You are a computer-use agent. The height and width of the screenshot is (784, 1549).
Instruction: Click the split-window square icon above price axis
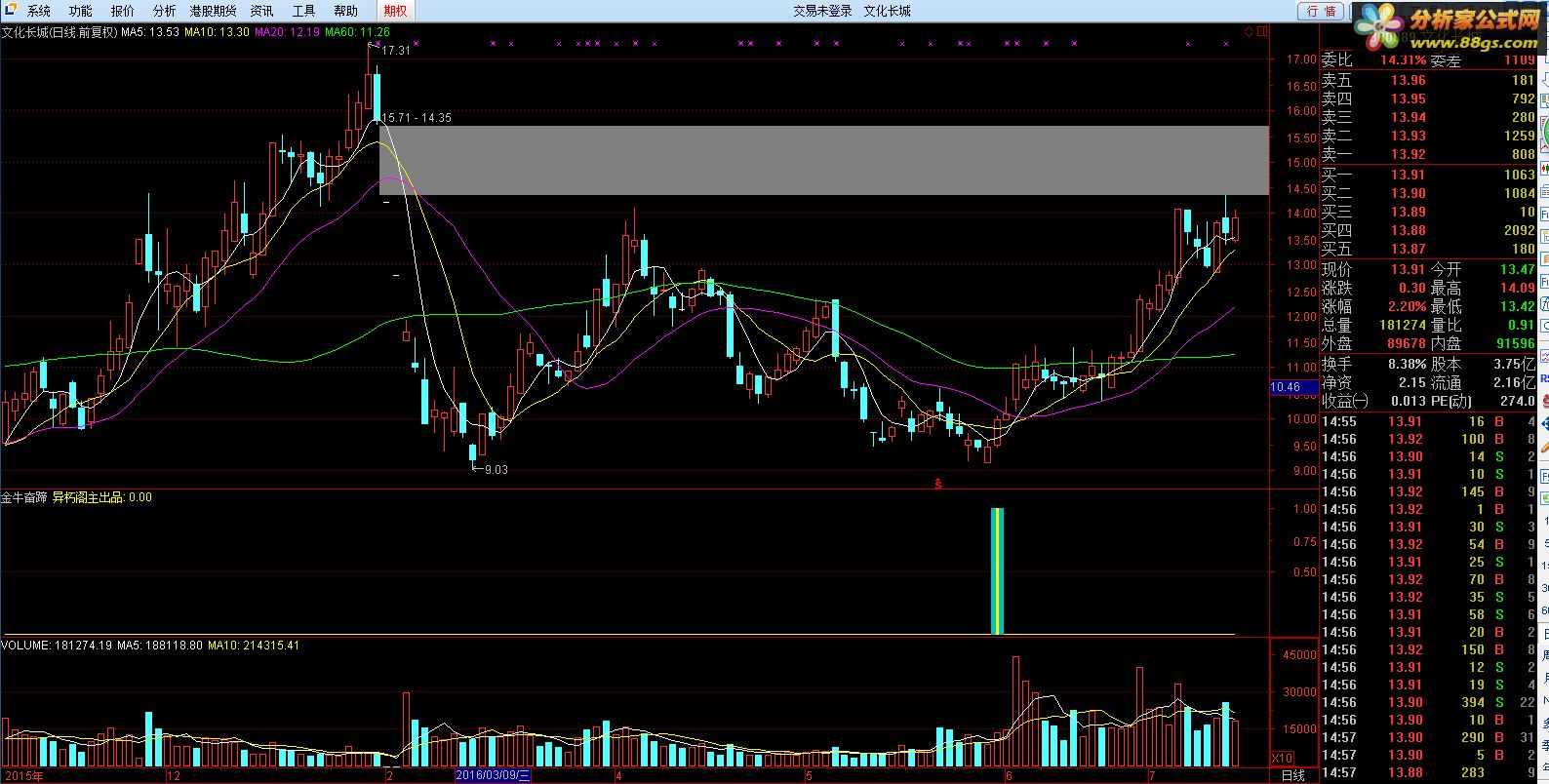1263,32
